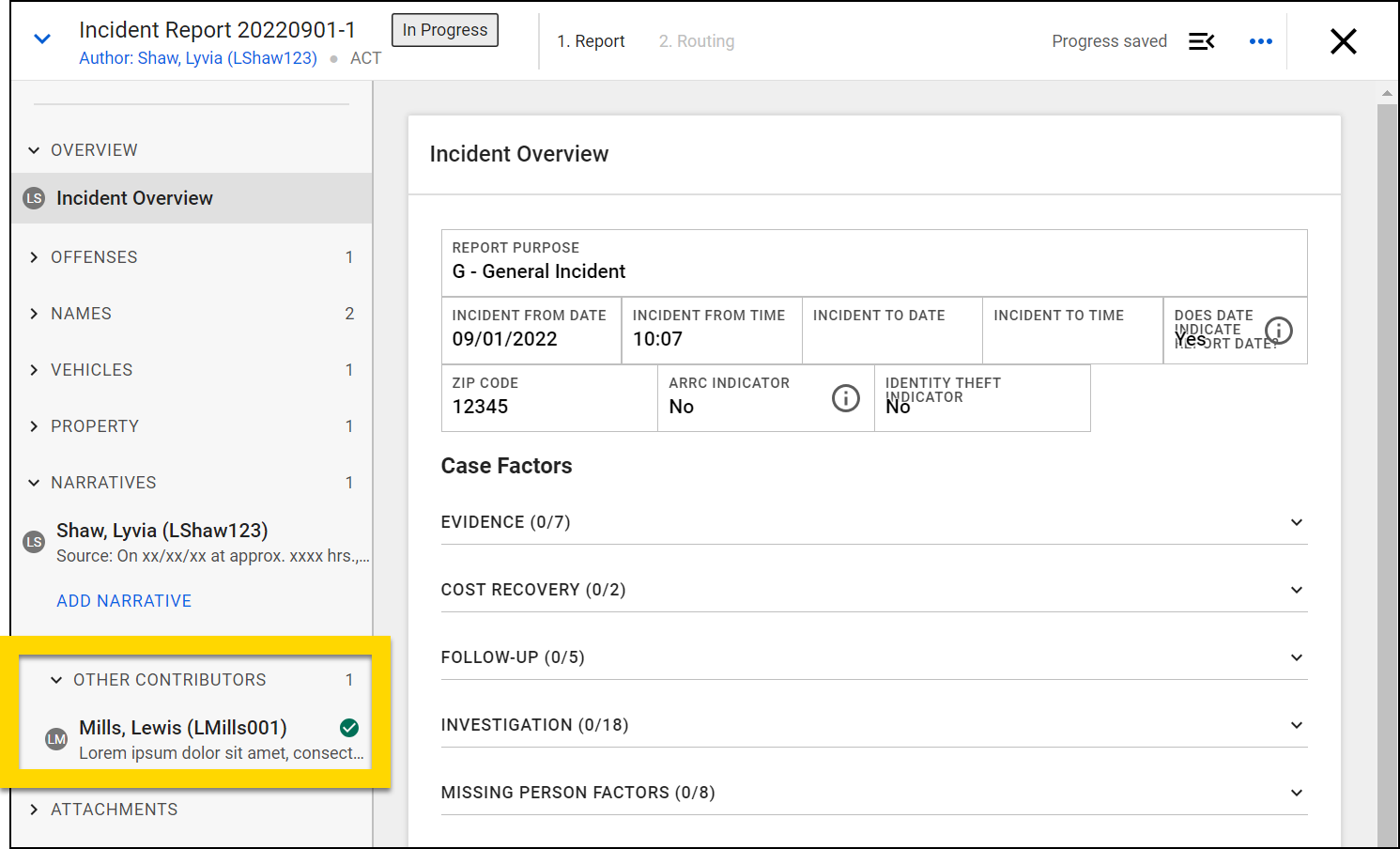Click the list icon beside Progress saved
This screenshot has height=849, width=1400.
click(1202, 40)
